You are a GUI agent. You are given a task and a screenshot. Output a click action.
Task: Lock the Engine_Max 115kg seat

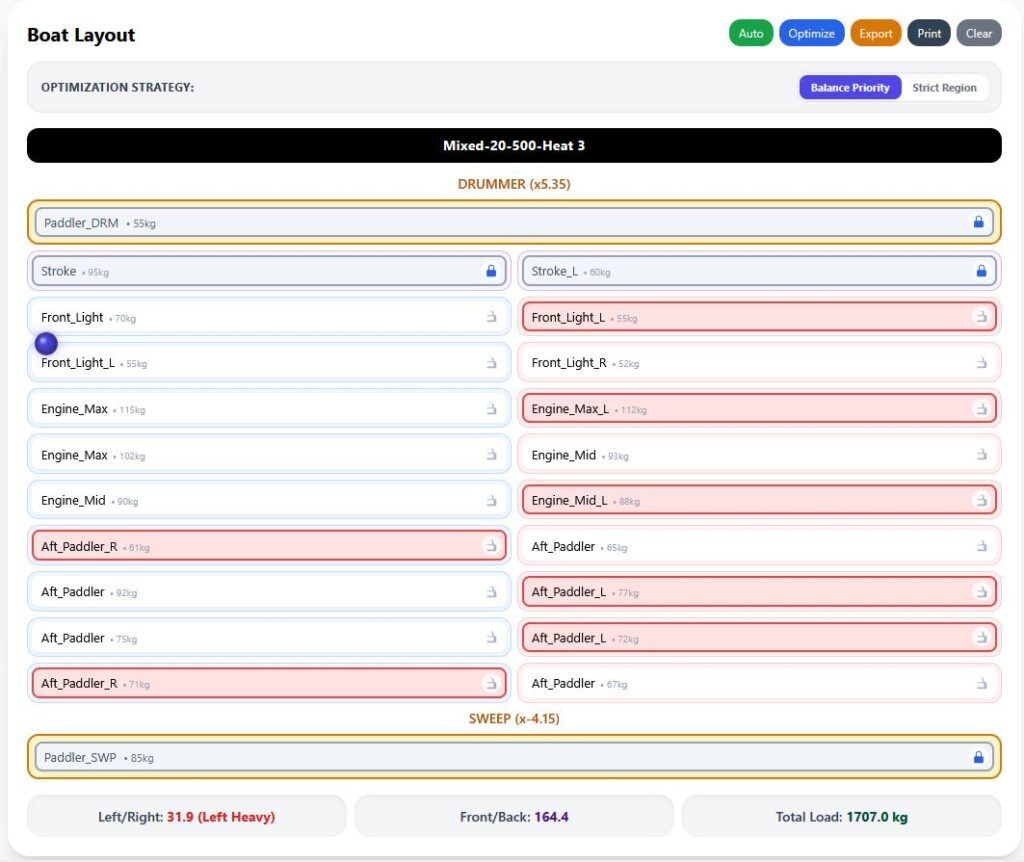491,409
